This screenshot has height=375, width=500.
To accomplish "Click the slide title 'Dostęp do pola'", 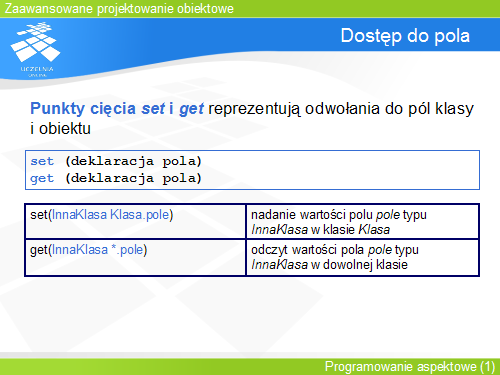I will click(405, 36).
